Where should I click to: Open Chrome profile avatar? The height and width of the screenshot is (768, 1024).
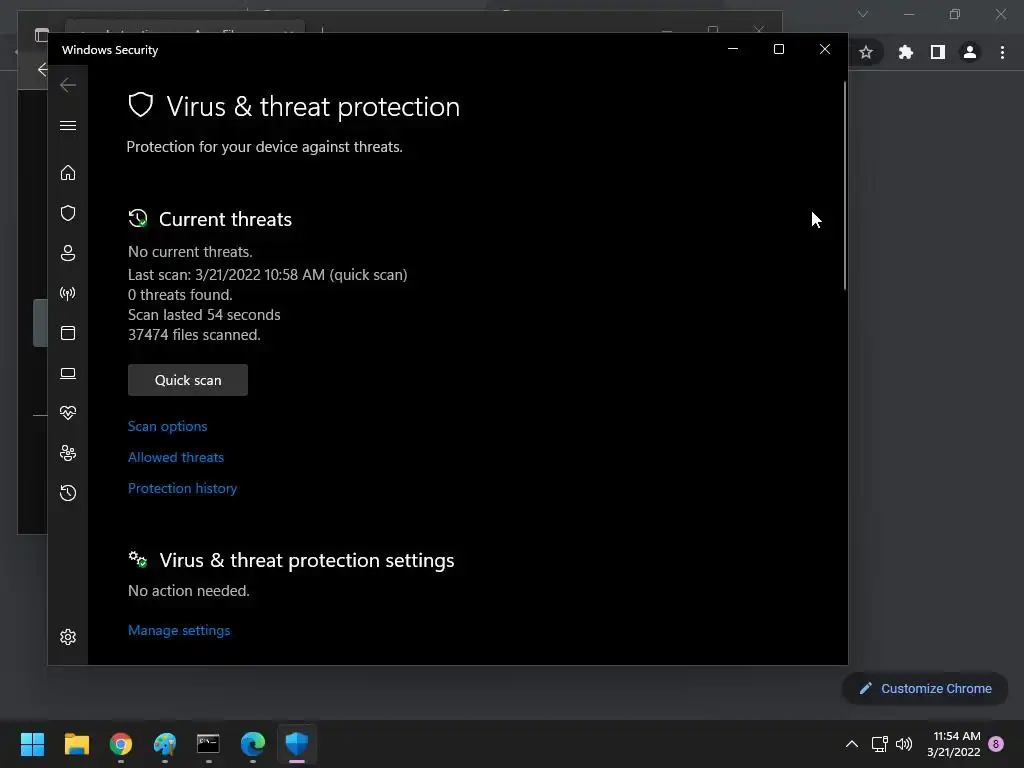tap(970, 52)
